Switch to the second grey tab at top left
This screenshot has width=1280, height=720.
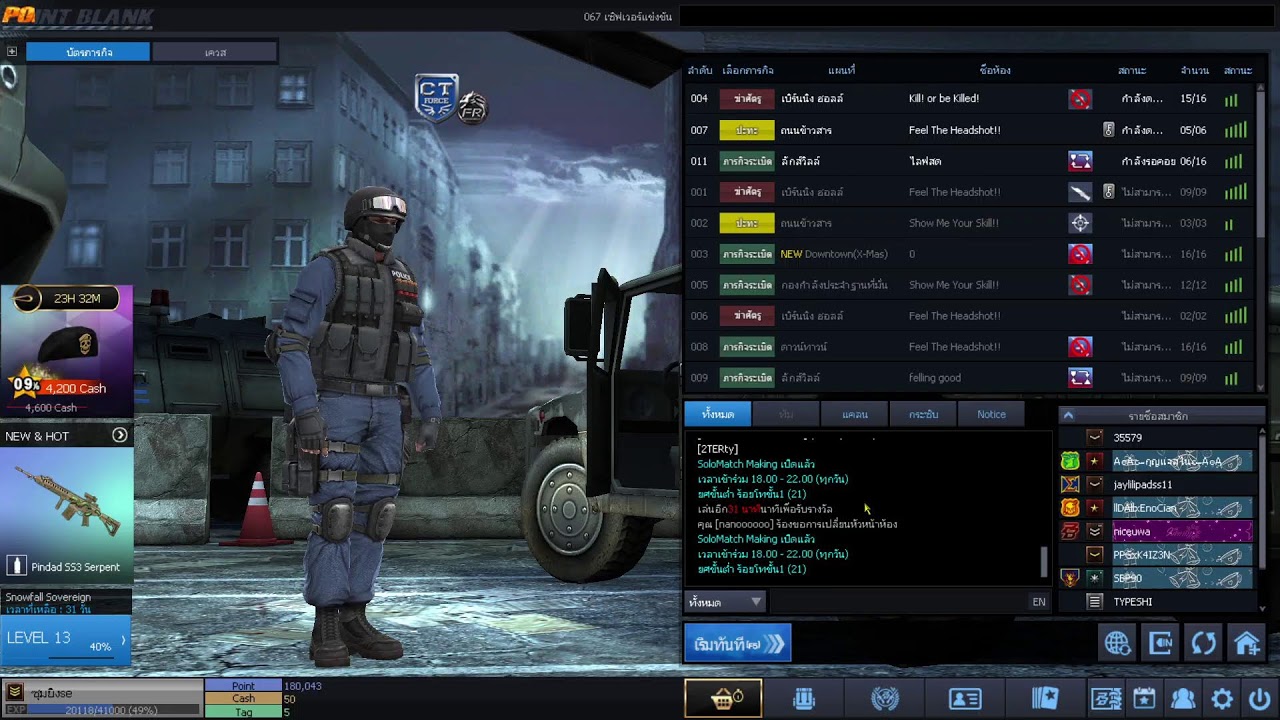pos(215,52)
